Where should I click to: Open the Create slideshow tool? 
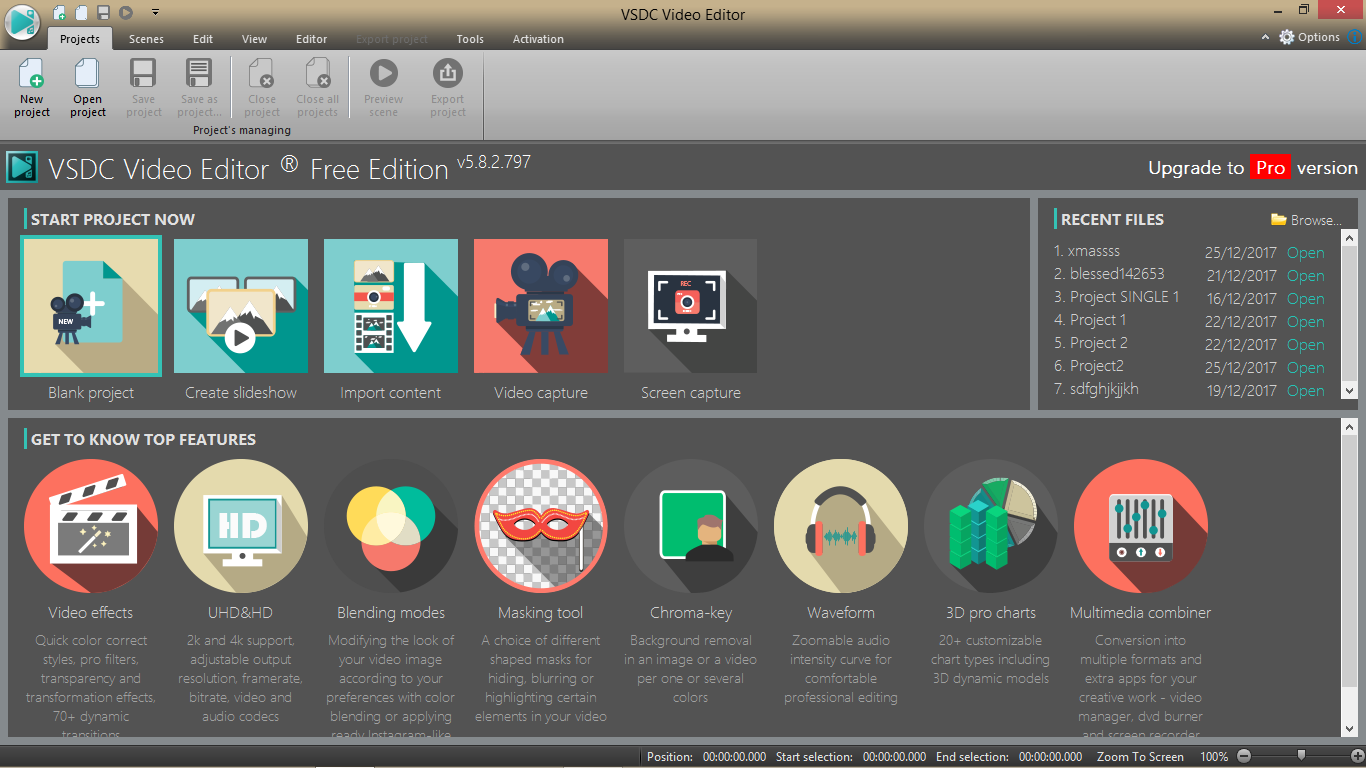(240, 306)
